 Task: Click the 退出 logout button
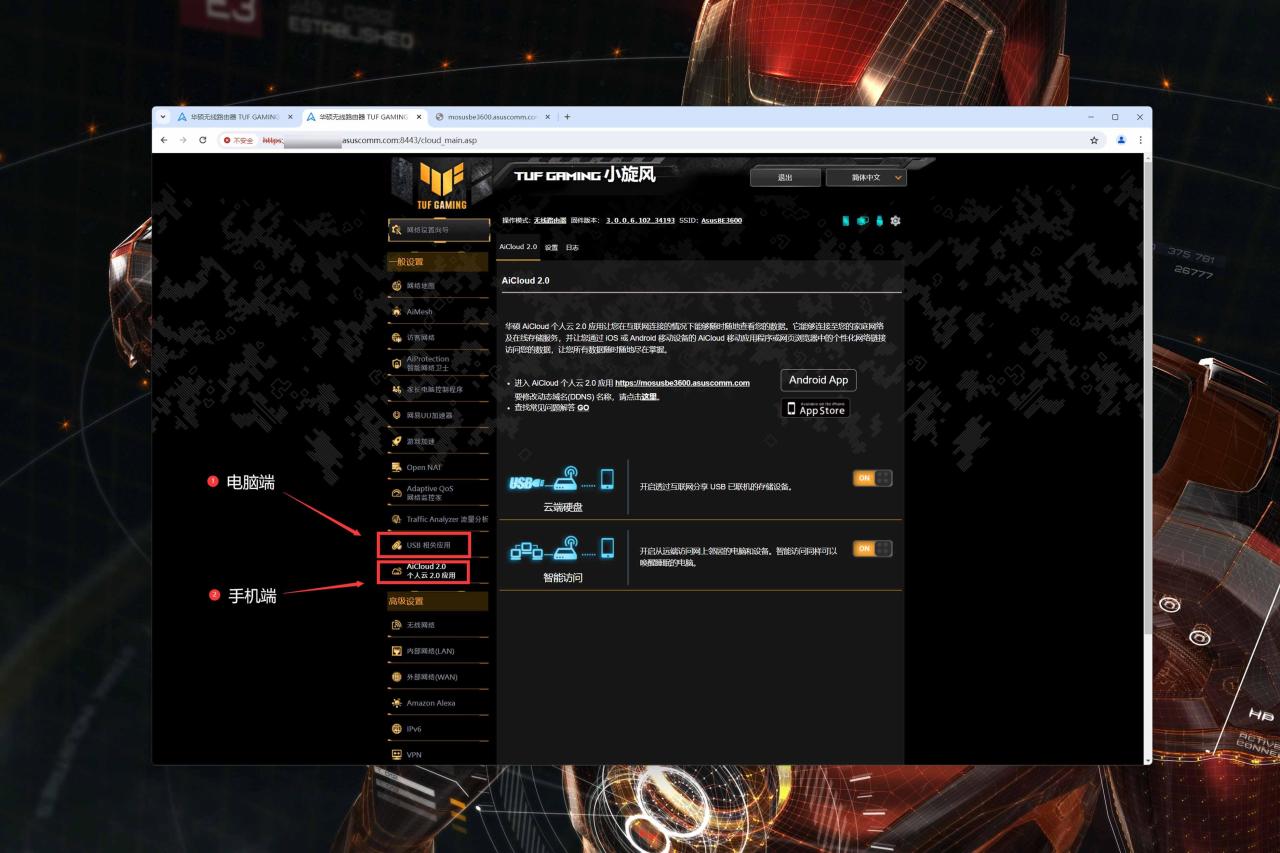[x=785, y=177]
